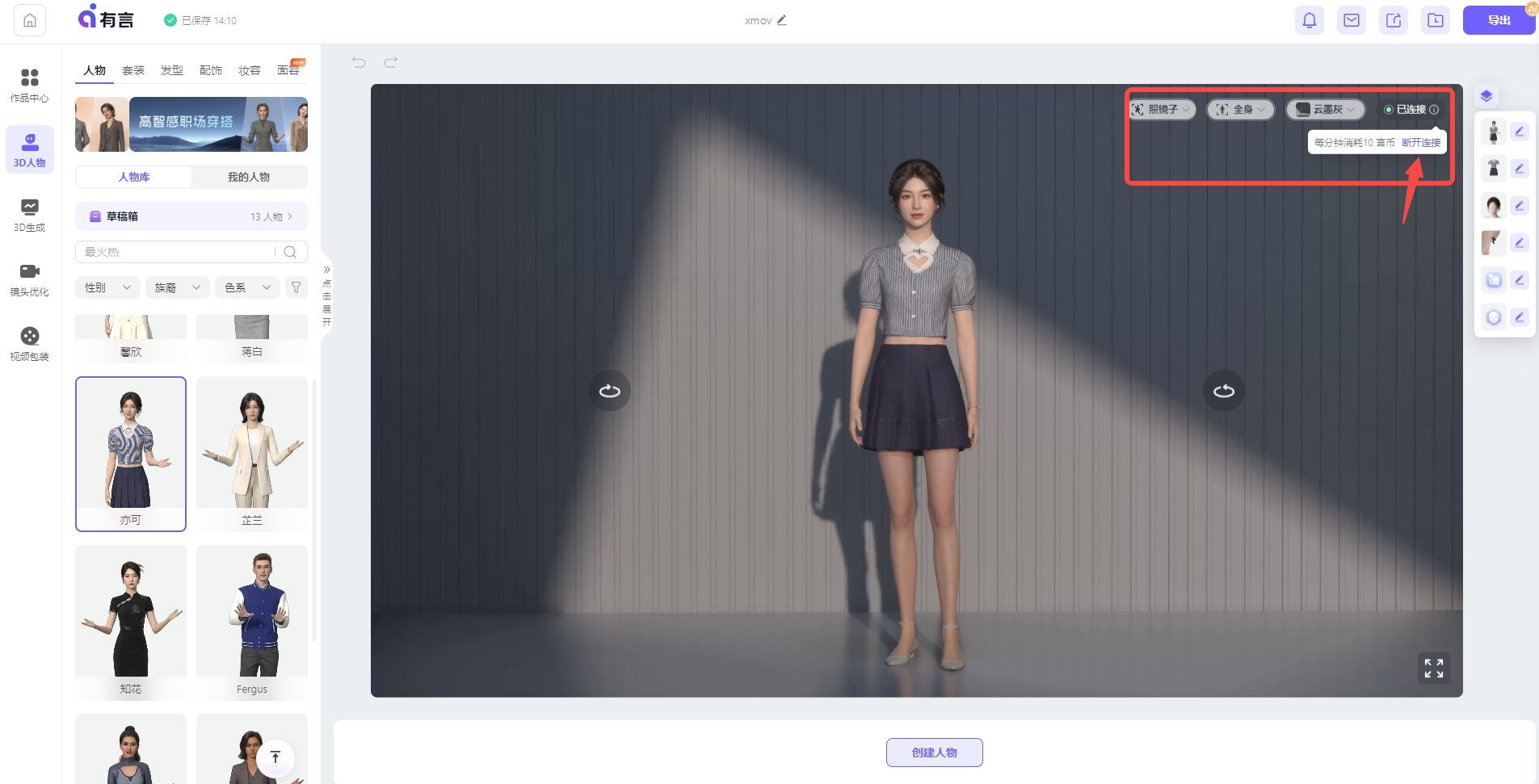Open 作品中心 in the sidebar
Viewport: 1539px width, 784px height.
(x=30, y=86)
